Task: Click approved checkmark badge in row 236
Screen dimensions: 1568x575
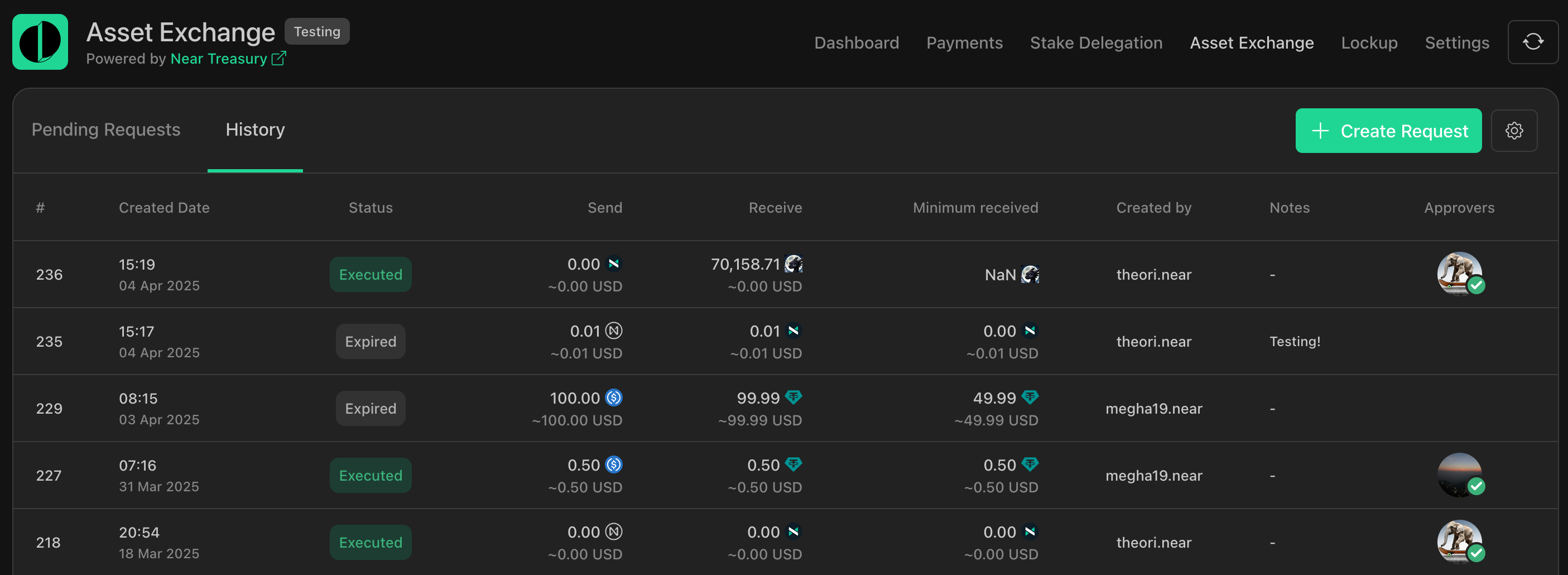Action: (x=1476, y=285)
